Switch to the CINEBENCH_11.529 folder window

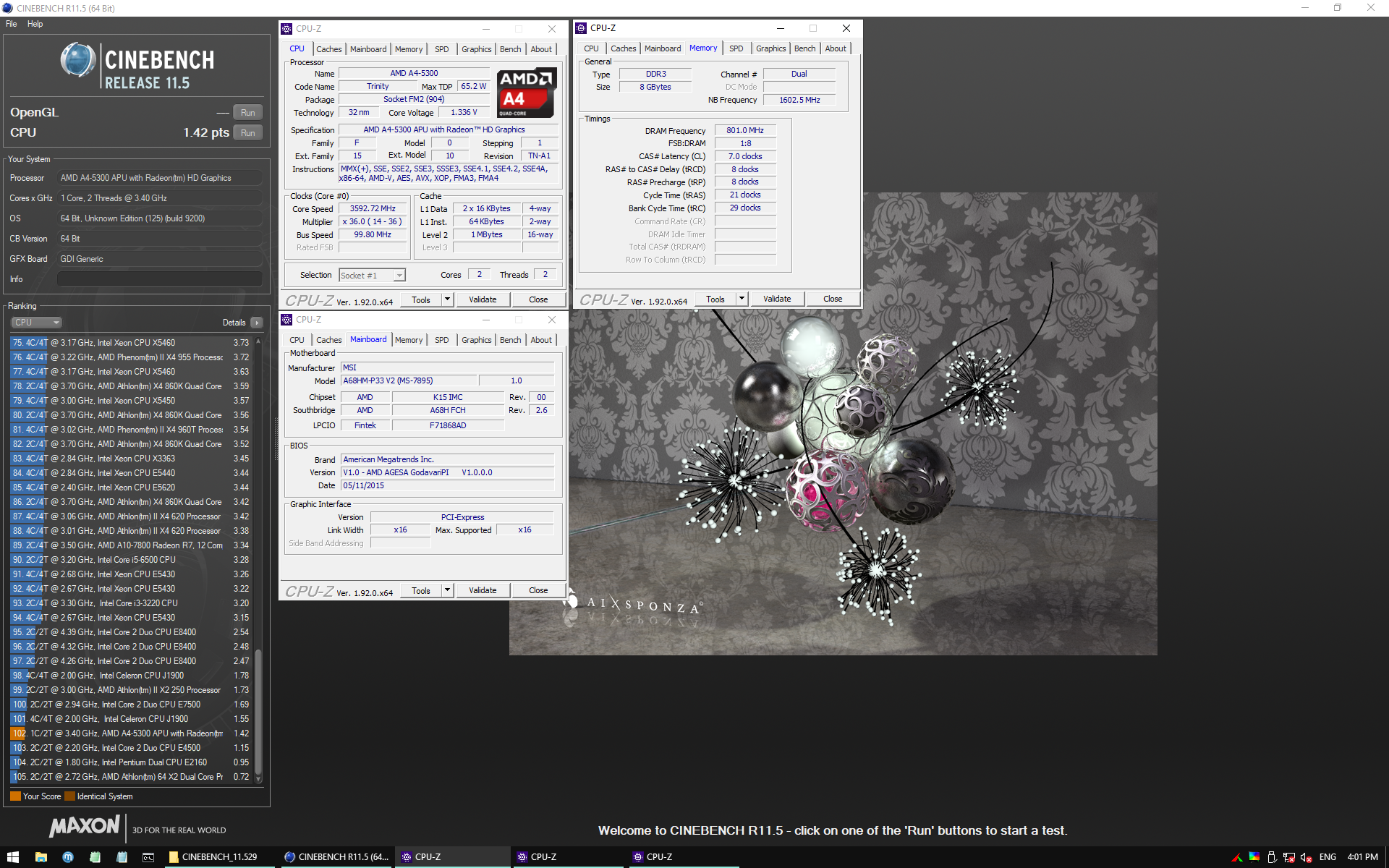tap(219, 857)
